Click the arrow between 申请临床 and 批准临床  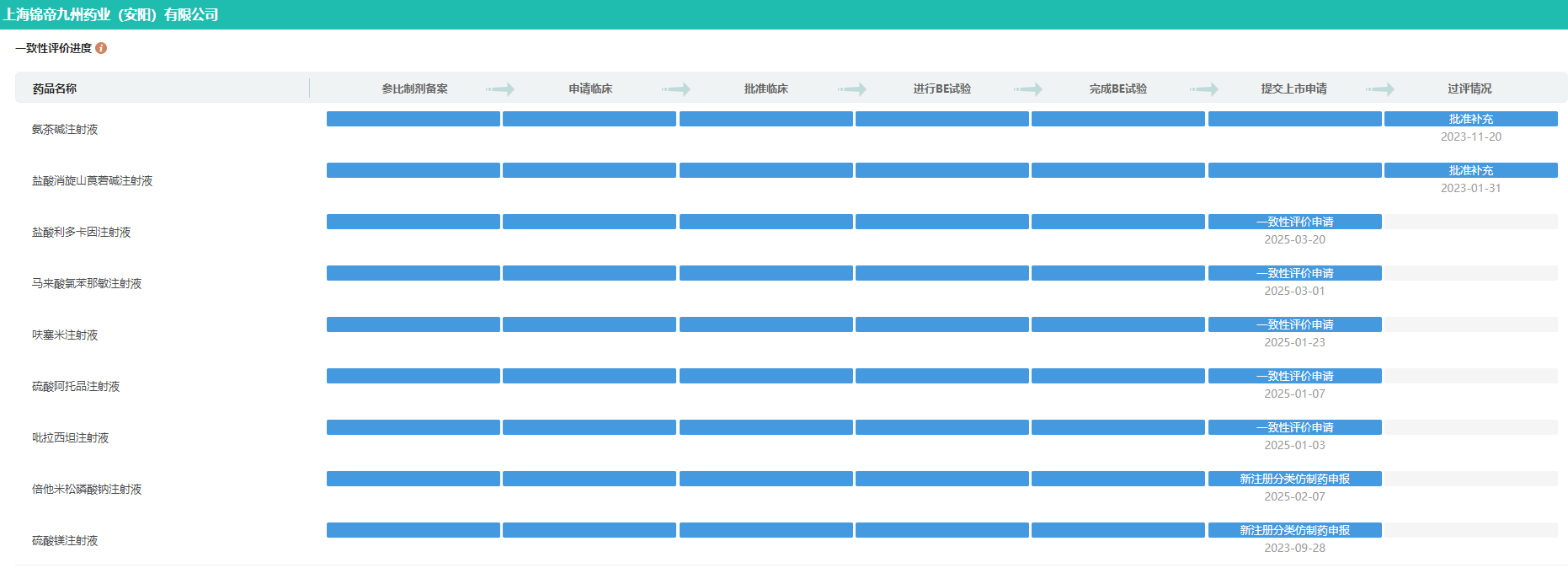(676, 88)
